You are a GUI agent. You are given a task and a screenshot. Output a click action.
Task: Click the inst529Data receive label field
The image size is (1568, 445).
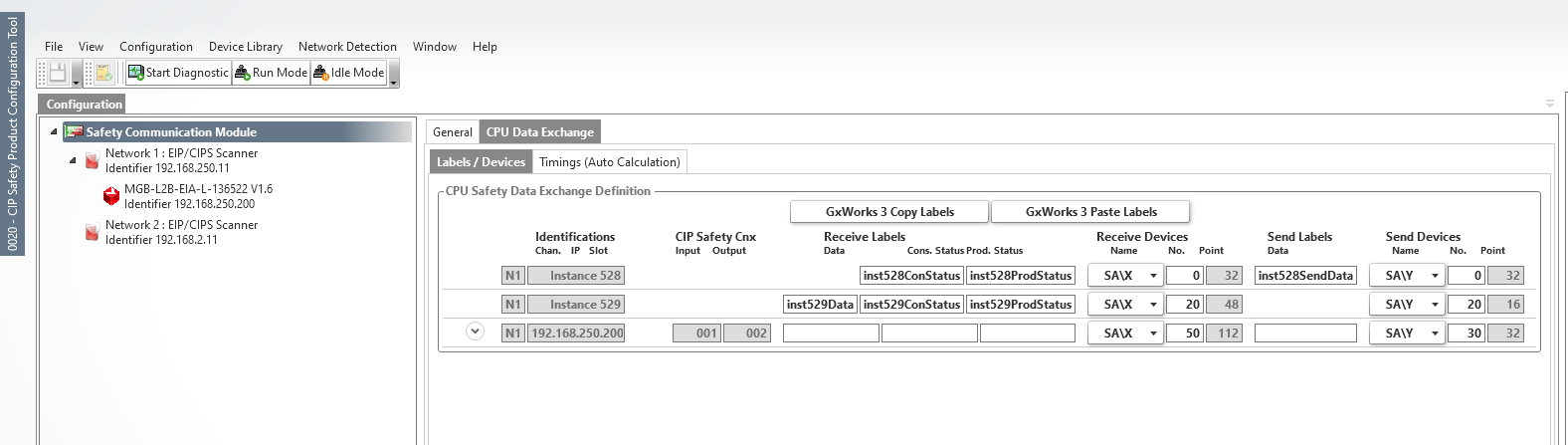click(x=820, y=305)
